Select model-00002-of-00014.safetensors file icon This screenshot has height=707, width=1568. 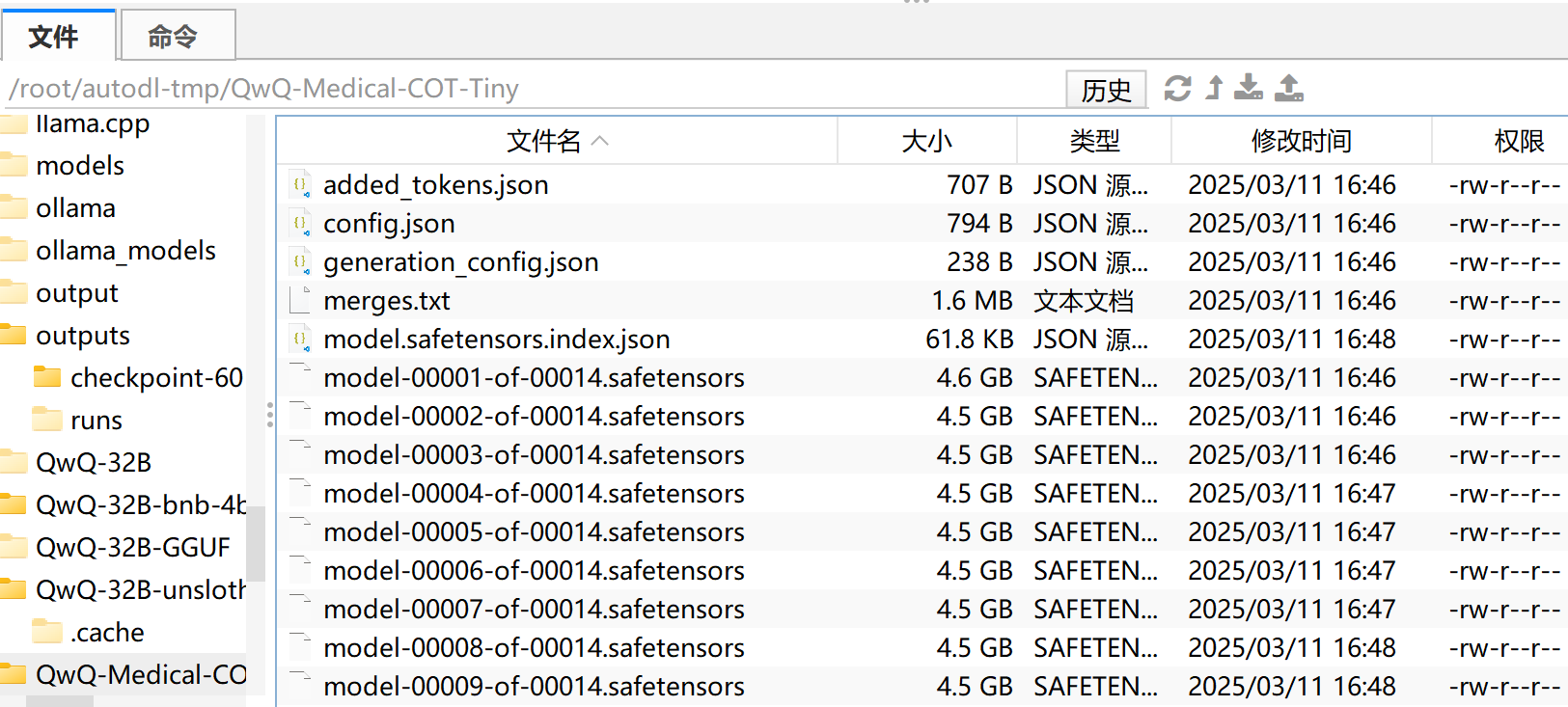[x=300, y=416]
